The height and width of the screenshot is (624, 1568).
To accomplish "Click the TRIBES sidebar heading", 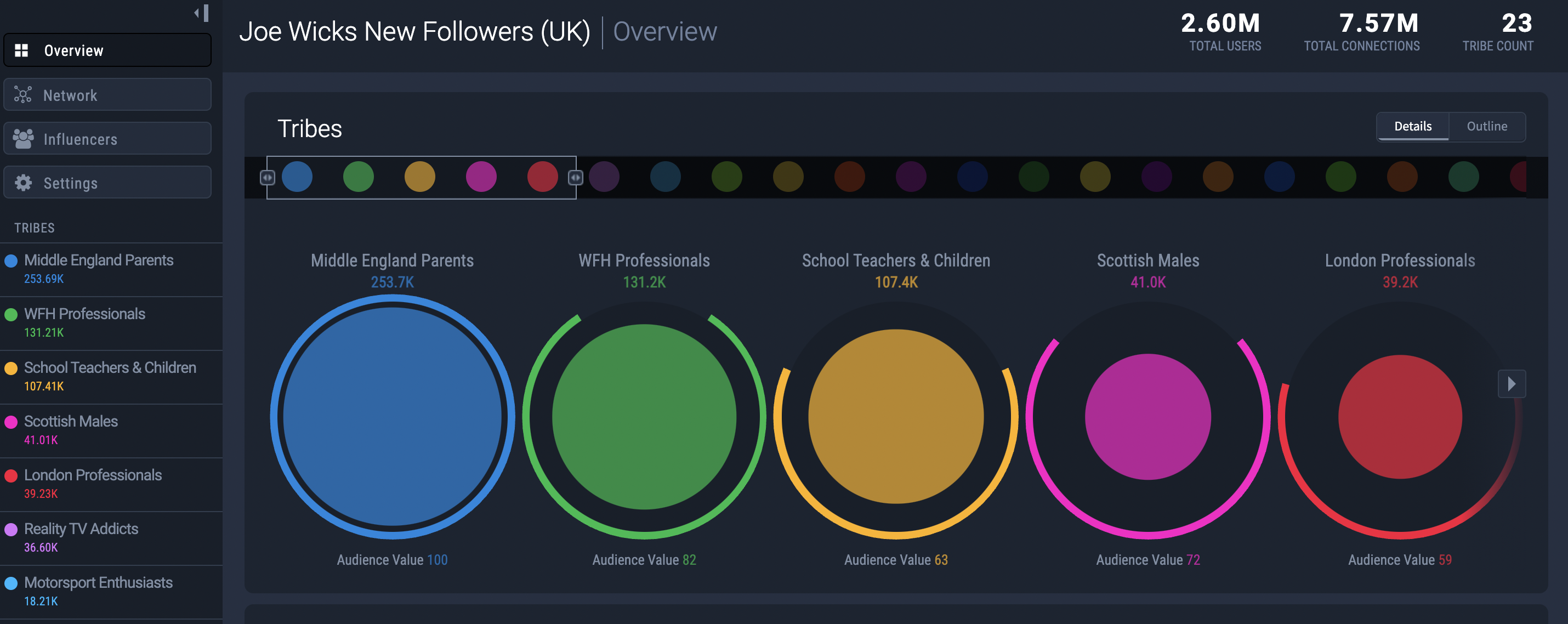I will tap(35, 228).
